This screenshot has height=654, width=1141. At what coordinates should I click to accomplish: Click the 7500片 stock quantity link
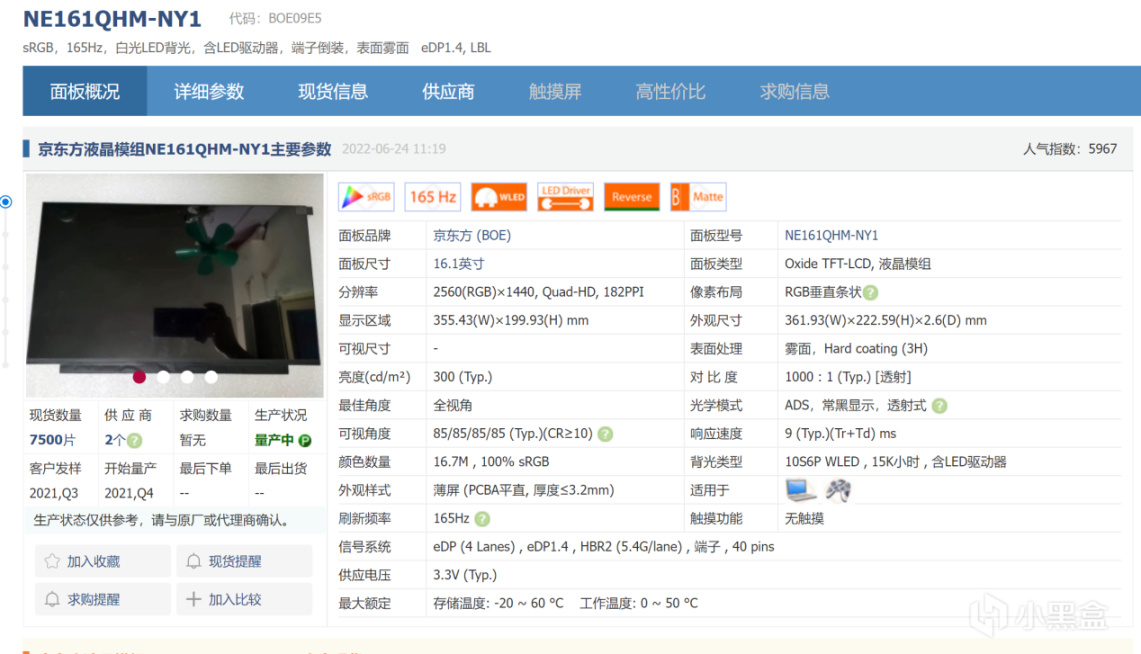point(52,440)
